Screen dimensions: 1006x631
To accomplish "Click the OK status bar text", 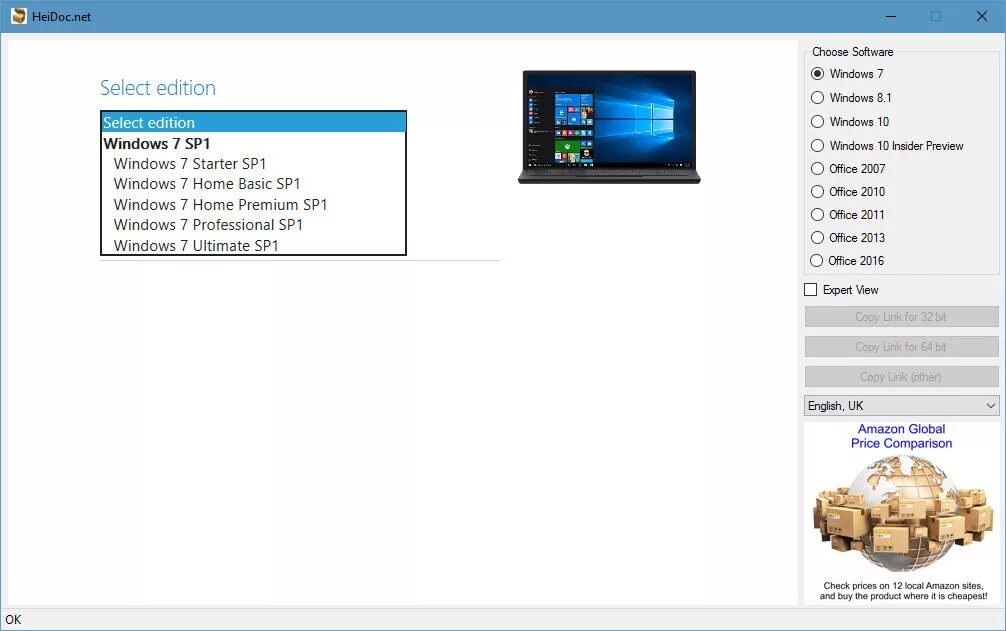I will [x=13, y=619].
